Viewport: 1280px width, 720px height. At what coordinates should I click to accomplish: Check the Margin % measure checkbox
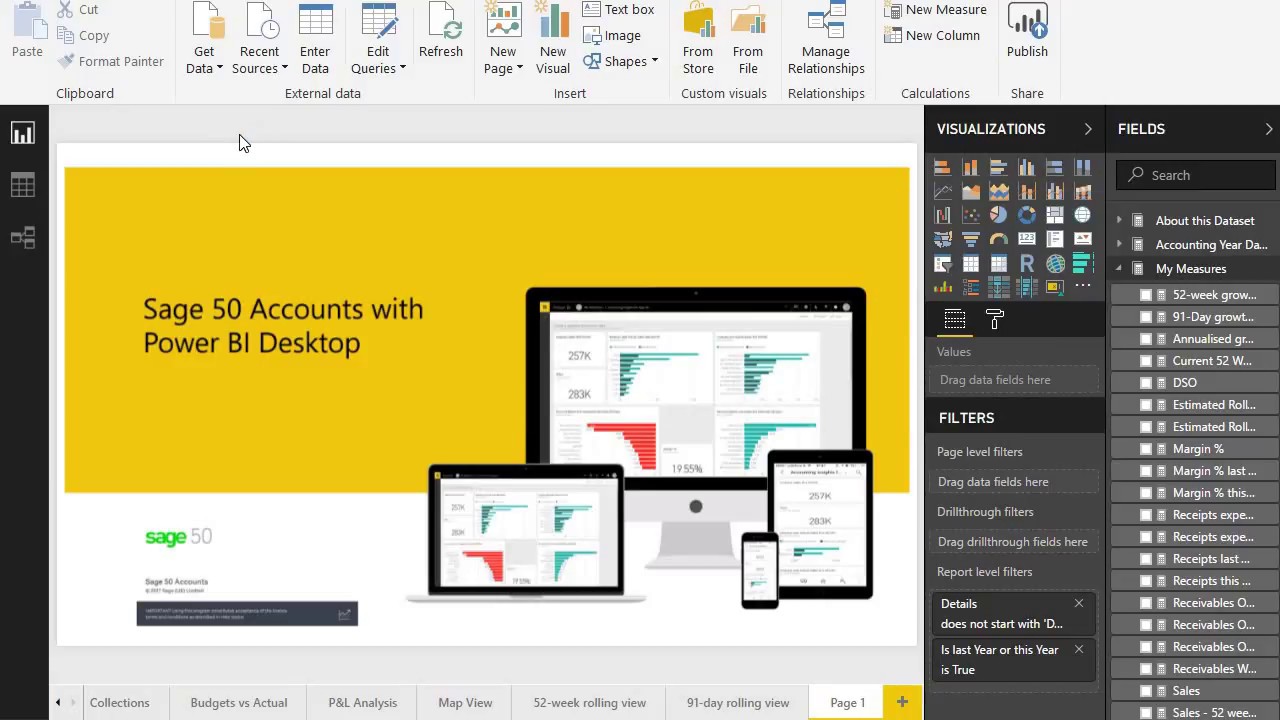(1146, 449)
